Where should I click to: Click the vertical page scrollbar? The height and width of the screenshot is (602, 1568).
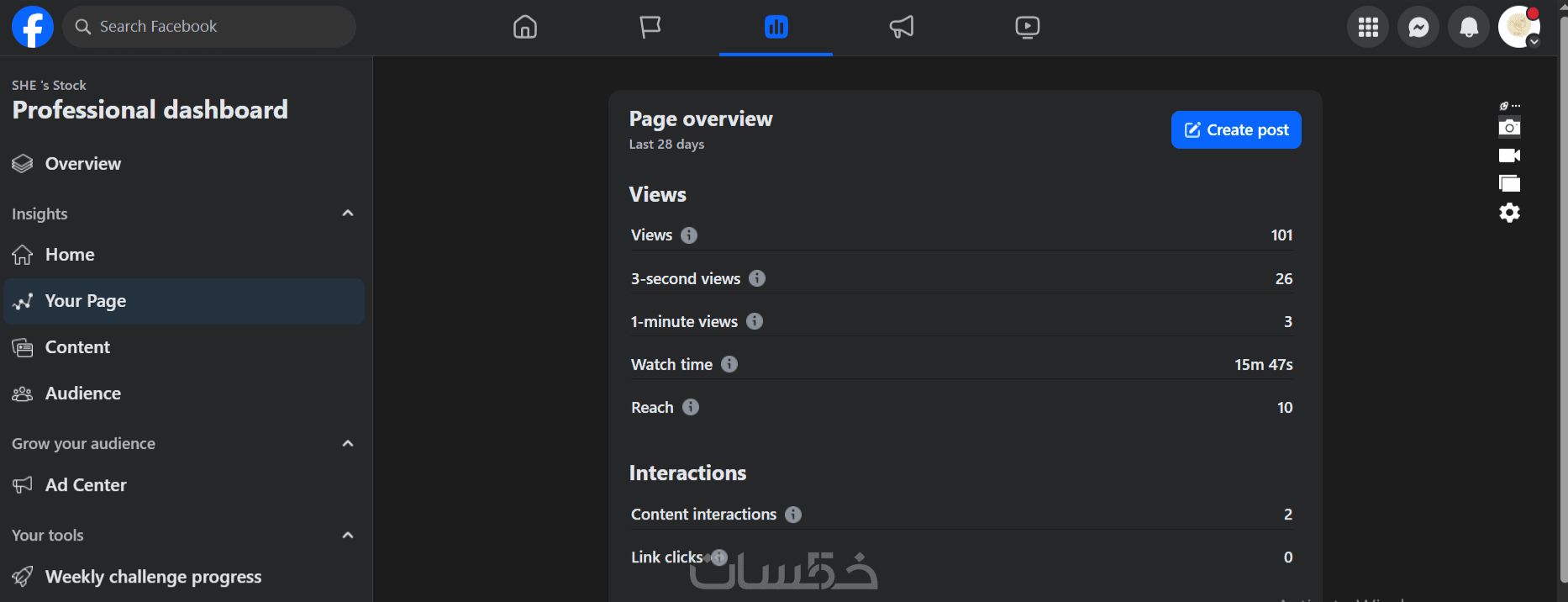(x=1563, y=298)
